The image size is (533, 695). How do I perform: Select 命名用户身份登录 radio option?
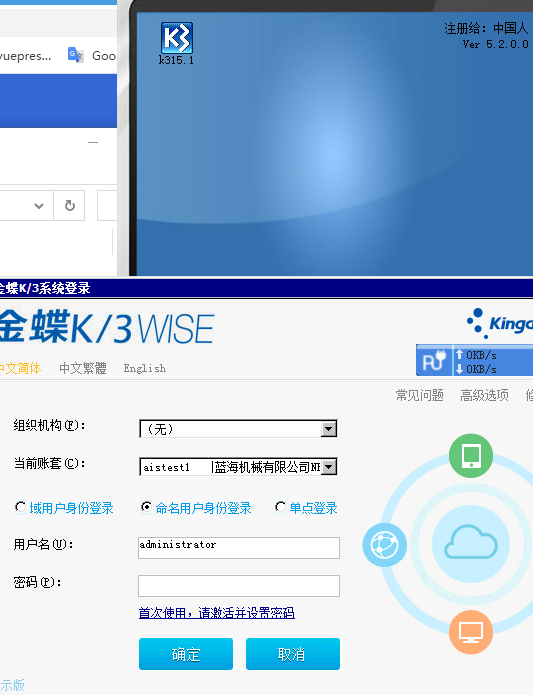[146, 507]
